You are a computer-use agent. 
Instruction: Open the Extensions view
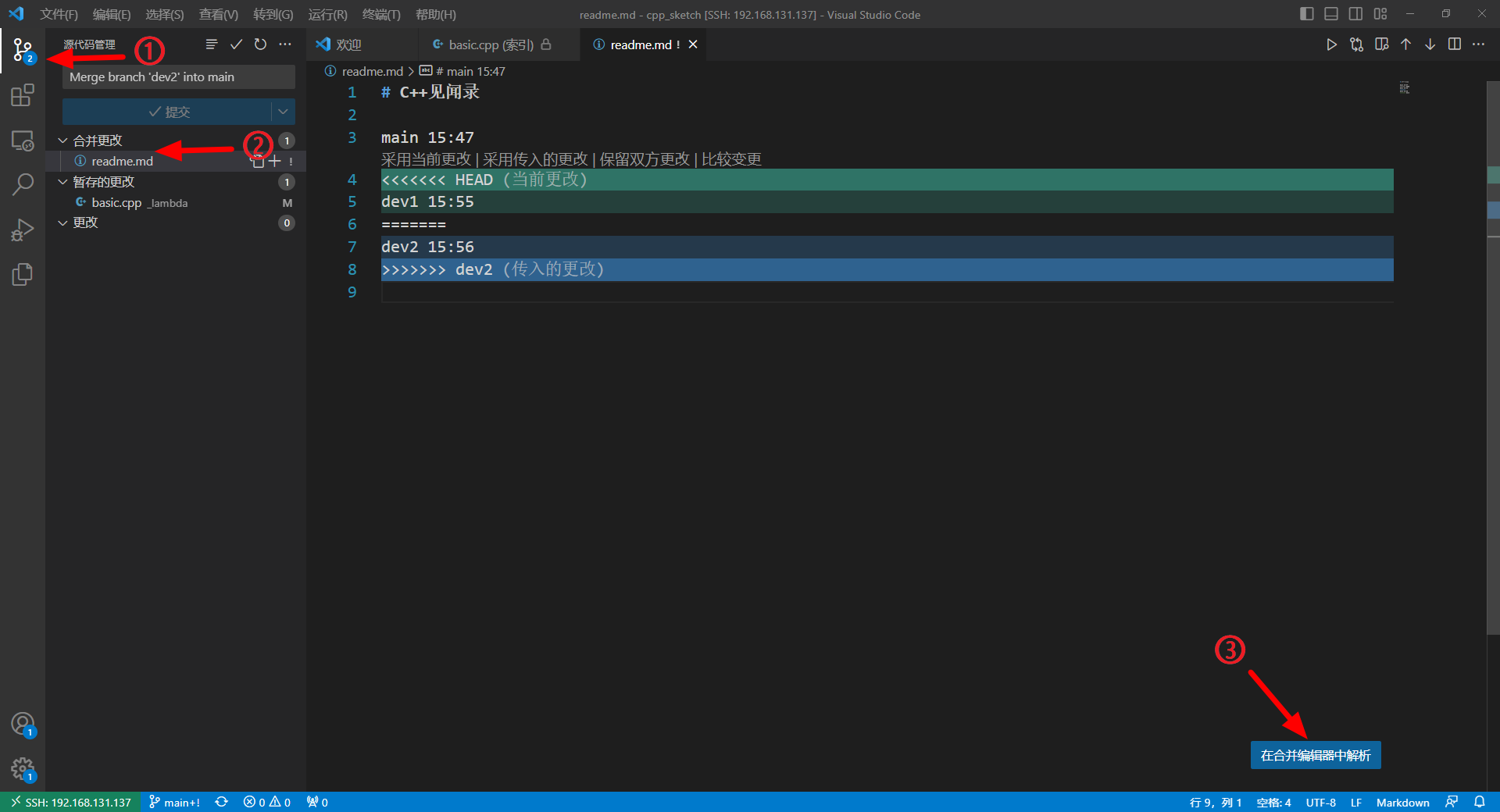click(x=23, y=95)
